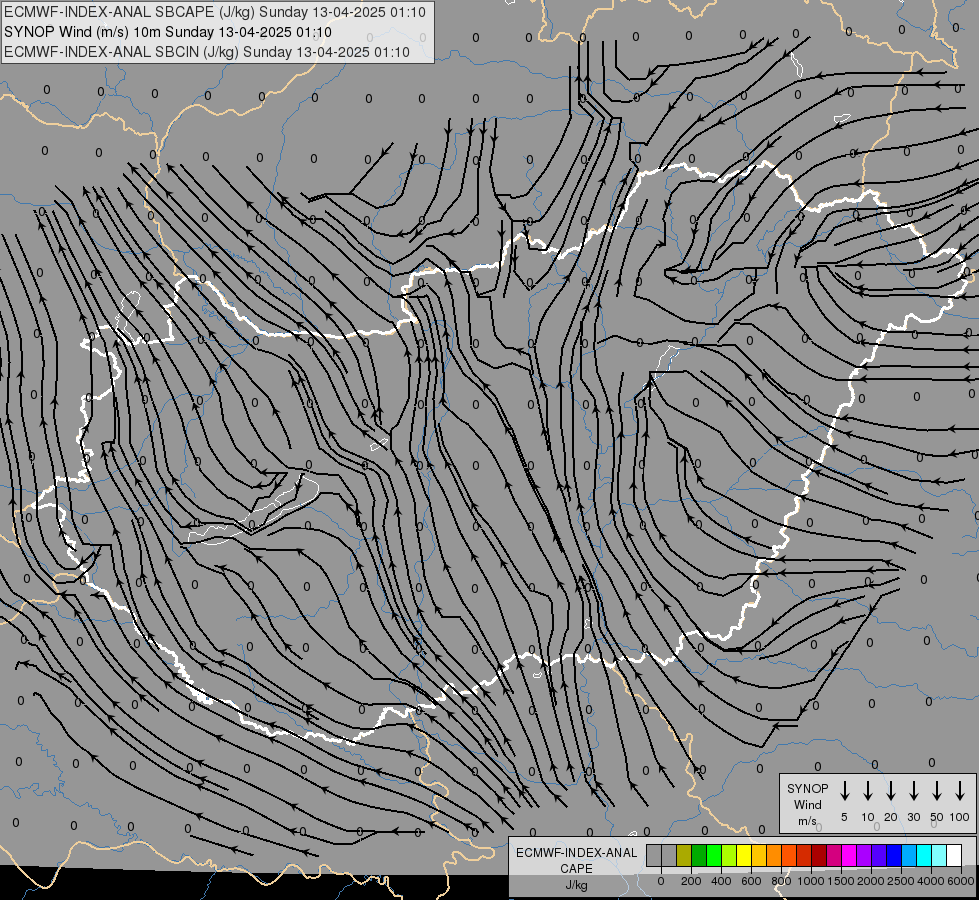Click the CAPE scale value 1000
The height and width of the screenshot is (900, 979).
coord(811,881)
